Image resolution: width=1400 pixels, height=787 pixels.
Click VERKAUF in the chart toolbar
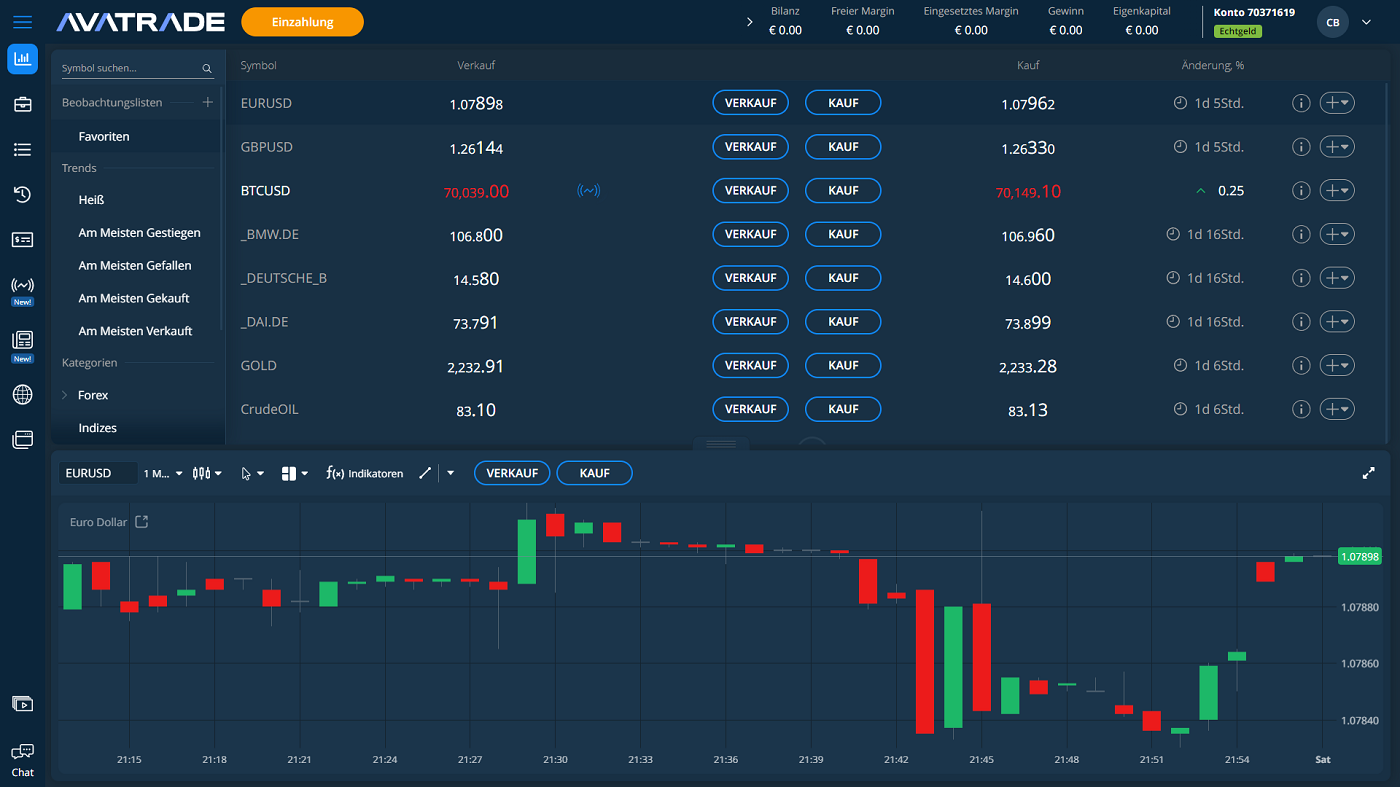[x=512, y=473]
